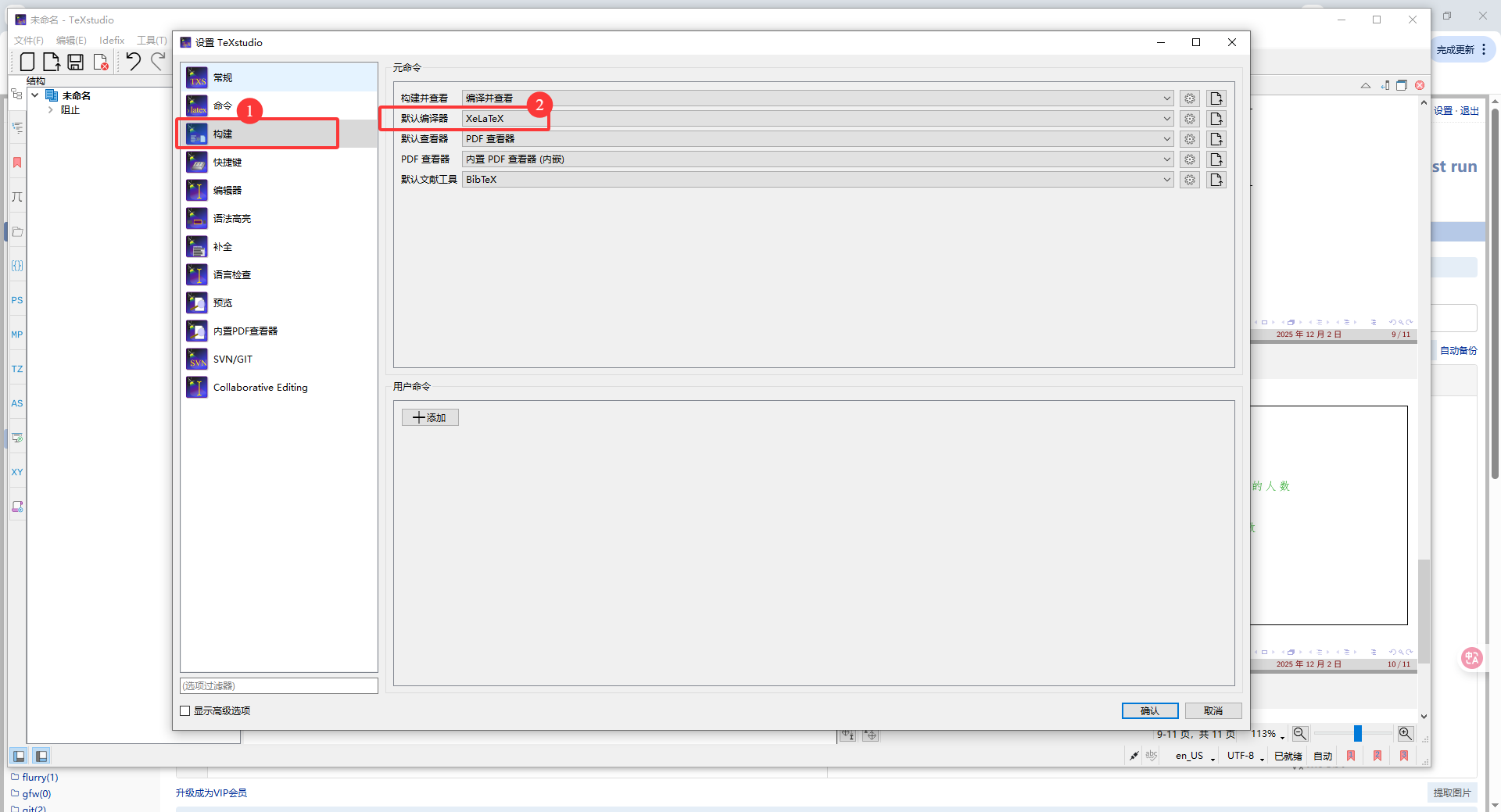Open gear settings for 默认文献工具 BibTeX
Screen dimensions: 1501x812
click(x=1190, y=180)
